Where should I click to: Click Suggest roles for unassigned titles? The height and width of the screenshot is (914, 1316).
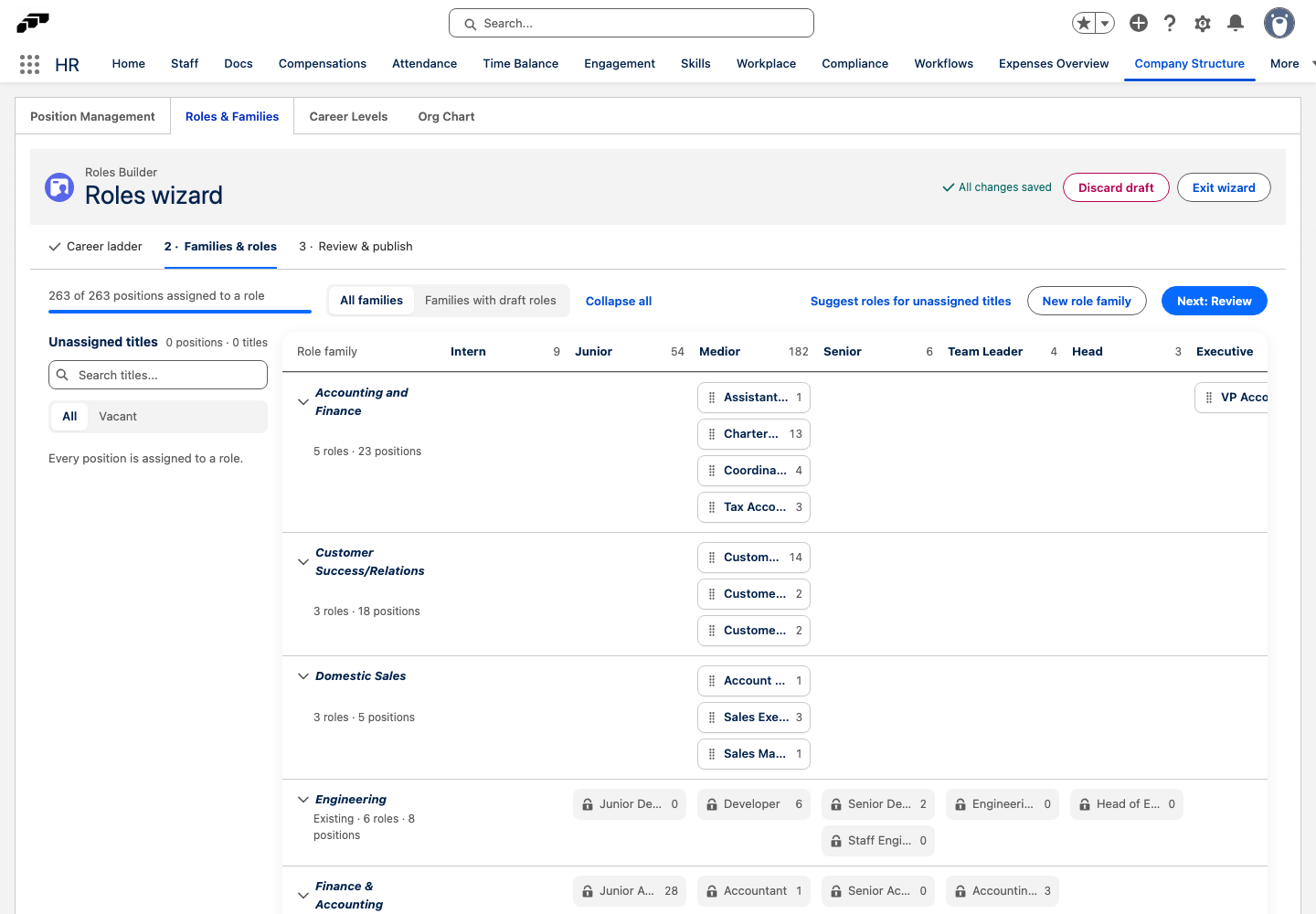coord(910,301)
